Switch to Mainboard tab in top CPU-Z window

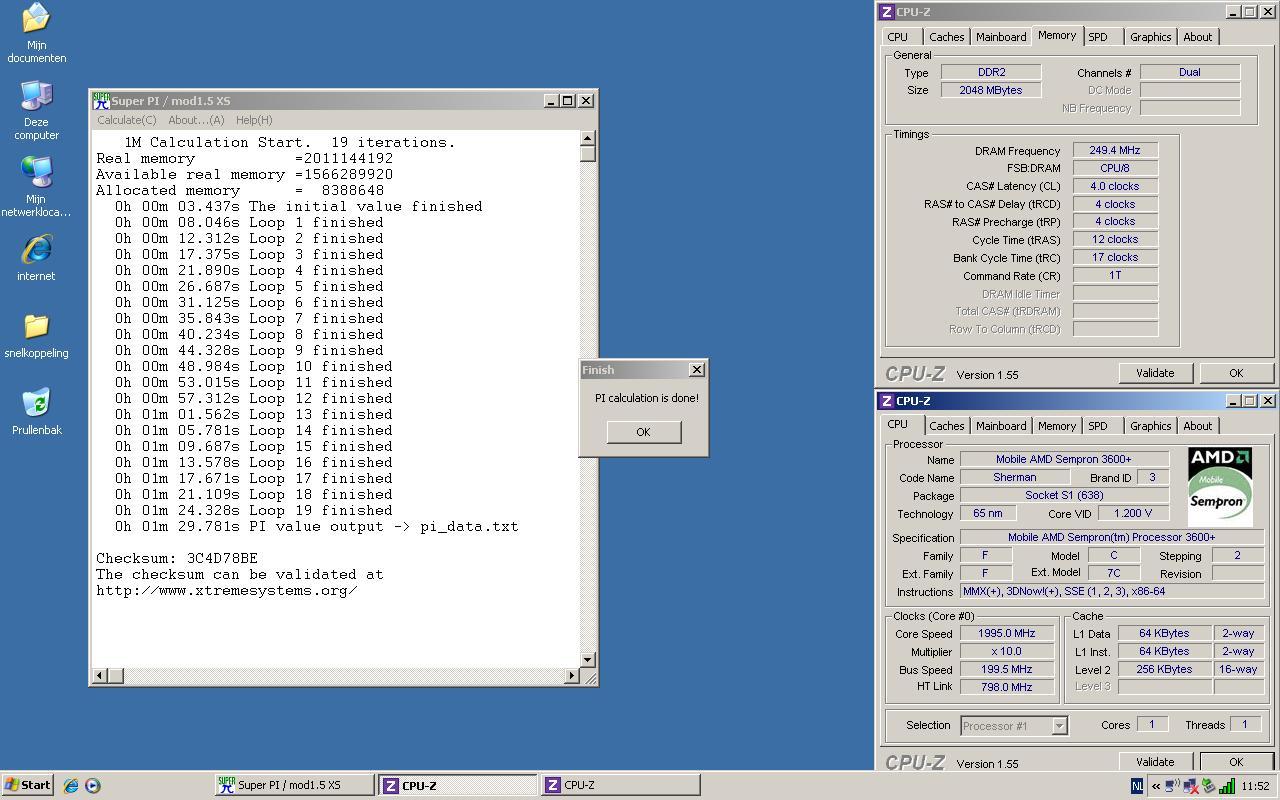pyautogui.click(x=1001, y=37)
